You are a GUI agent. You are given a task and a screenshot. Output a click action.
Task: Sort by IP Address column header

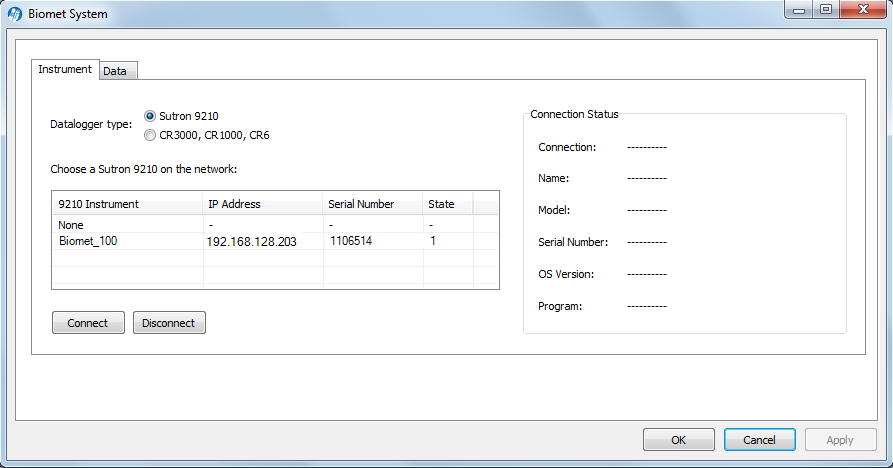tap(263, 204)
